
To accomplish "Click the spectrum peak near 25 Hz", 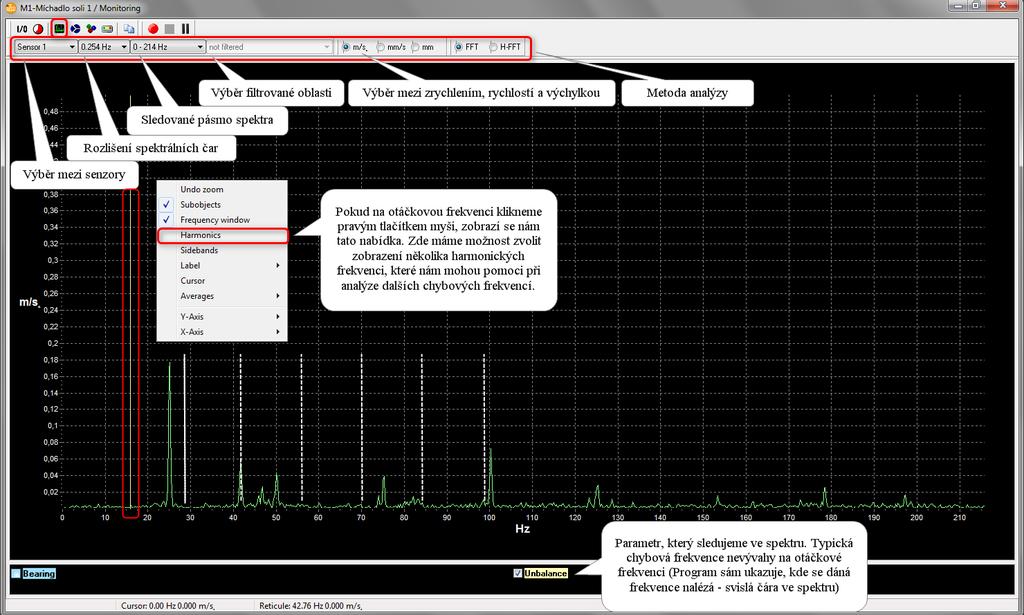I will [x=170, y=434].
